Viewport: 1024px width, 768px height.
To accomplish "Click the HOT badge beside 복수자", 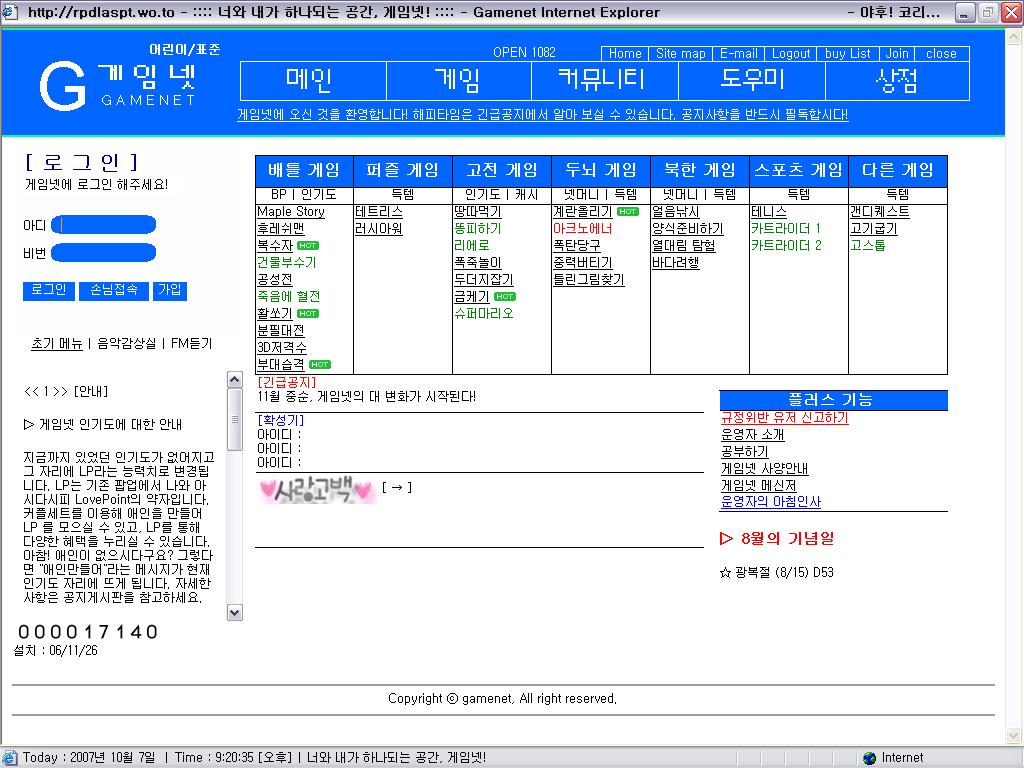I will click(308, 246).
